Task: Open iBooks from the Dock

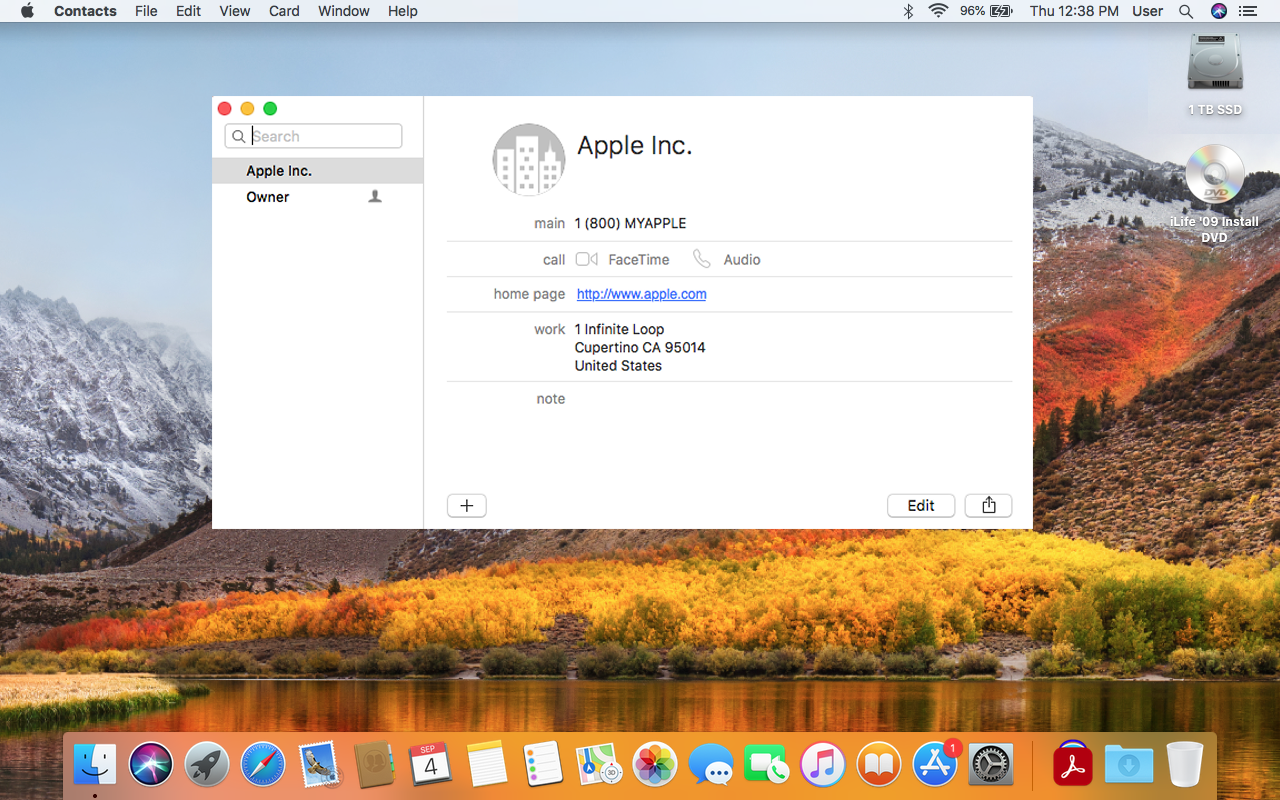Action: (879, 766)
